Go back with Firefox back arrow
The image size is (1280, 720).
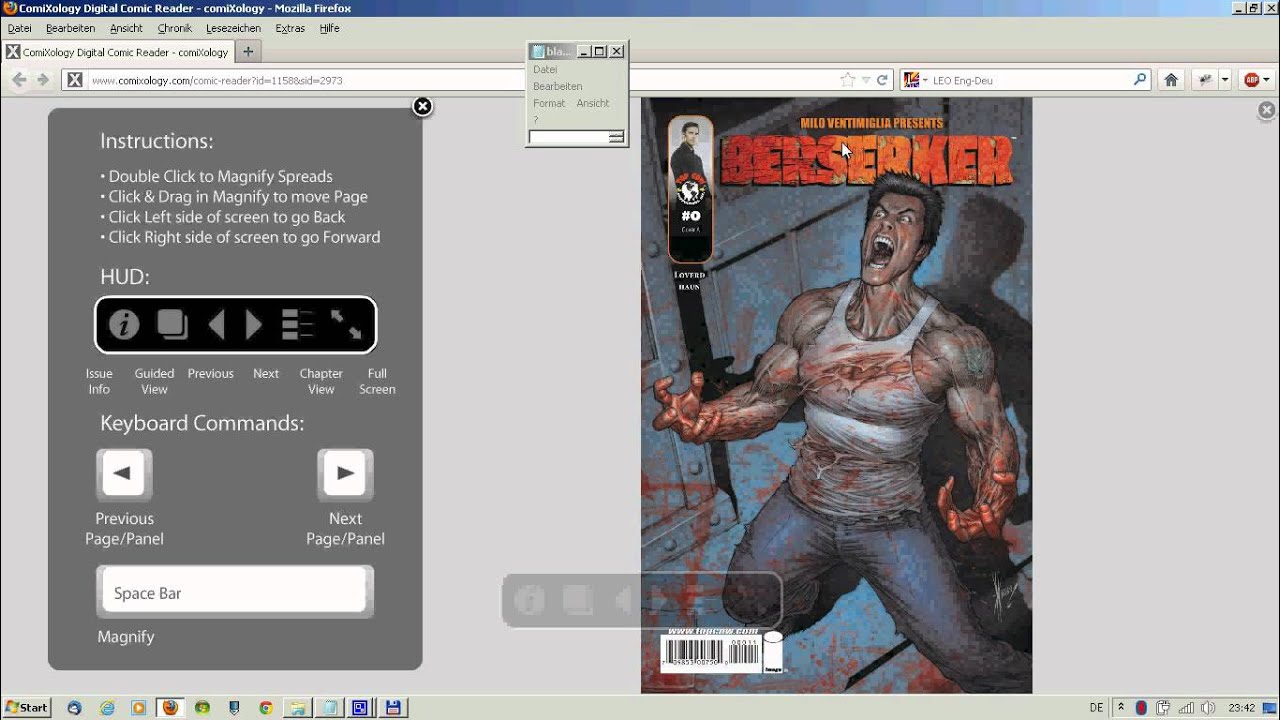(x=19, y=80)
